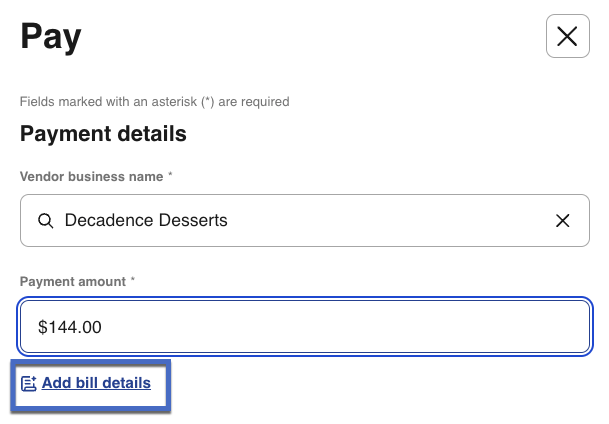Select the Decadence Desserts text
The width and height of the screenshot is (609, 424).
(146, 220)
